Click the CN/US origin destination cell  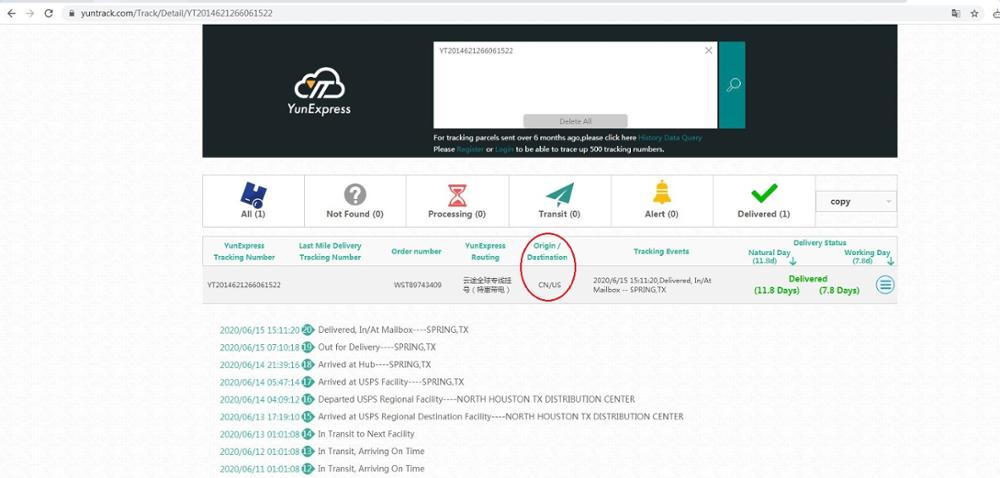point(549,285)
